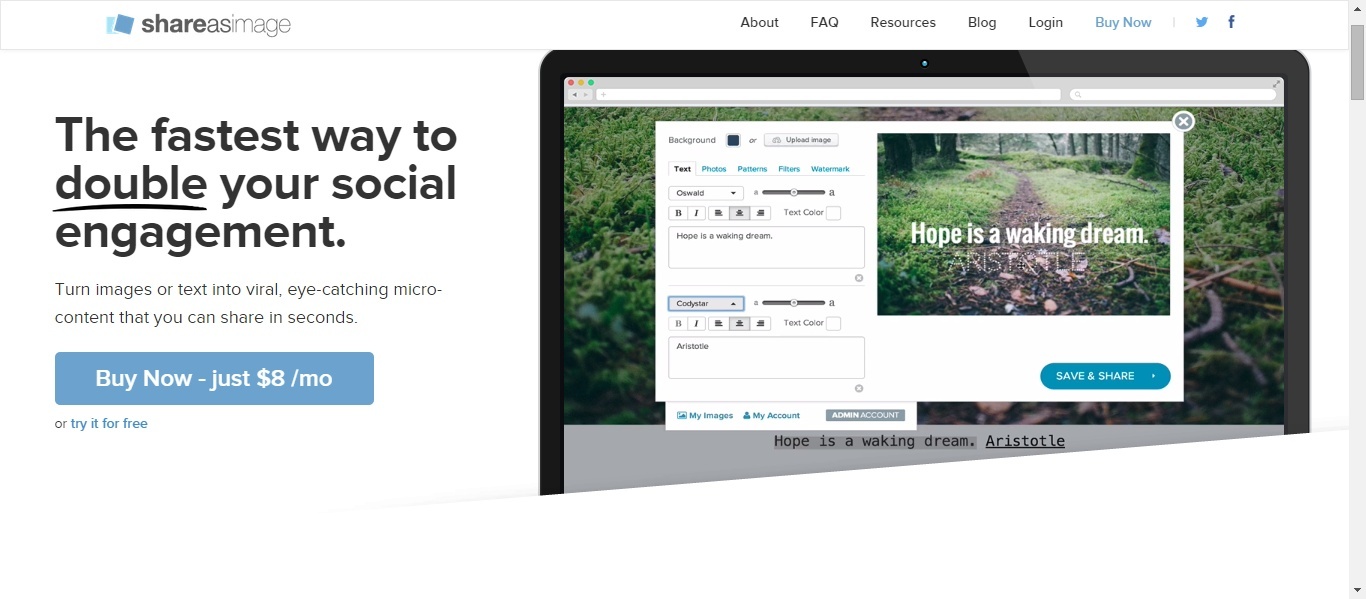Open the Resources menu item

[902, 22]
